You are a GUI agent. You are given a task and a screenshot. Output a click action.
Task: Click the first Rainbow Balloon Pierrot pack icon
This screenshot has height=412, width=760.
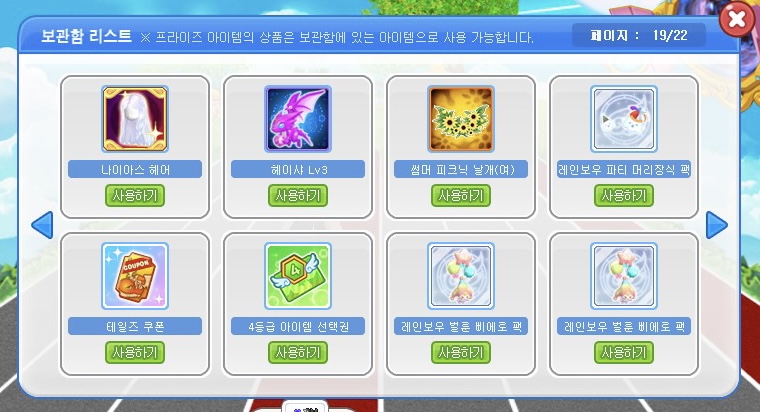click(461, 276)
